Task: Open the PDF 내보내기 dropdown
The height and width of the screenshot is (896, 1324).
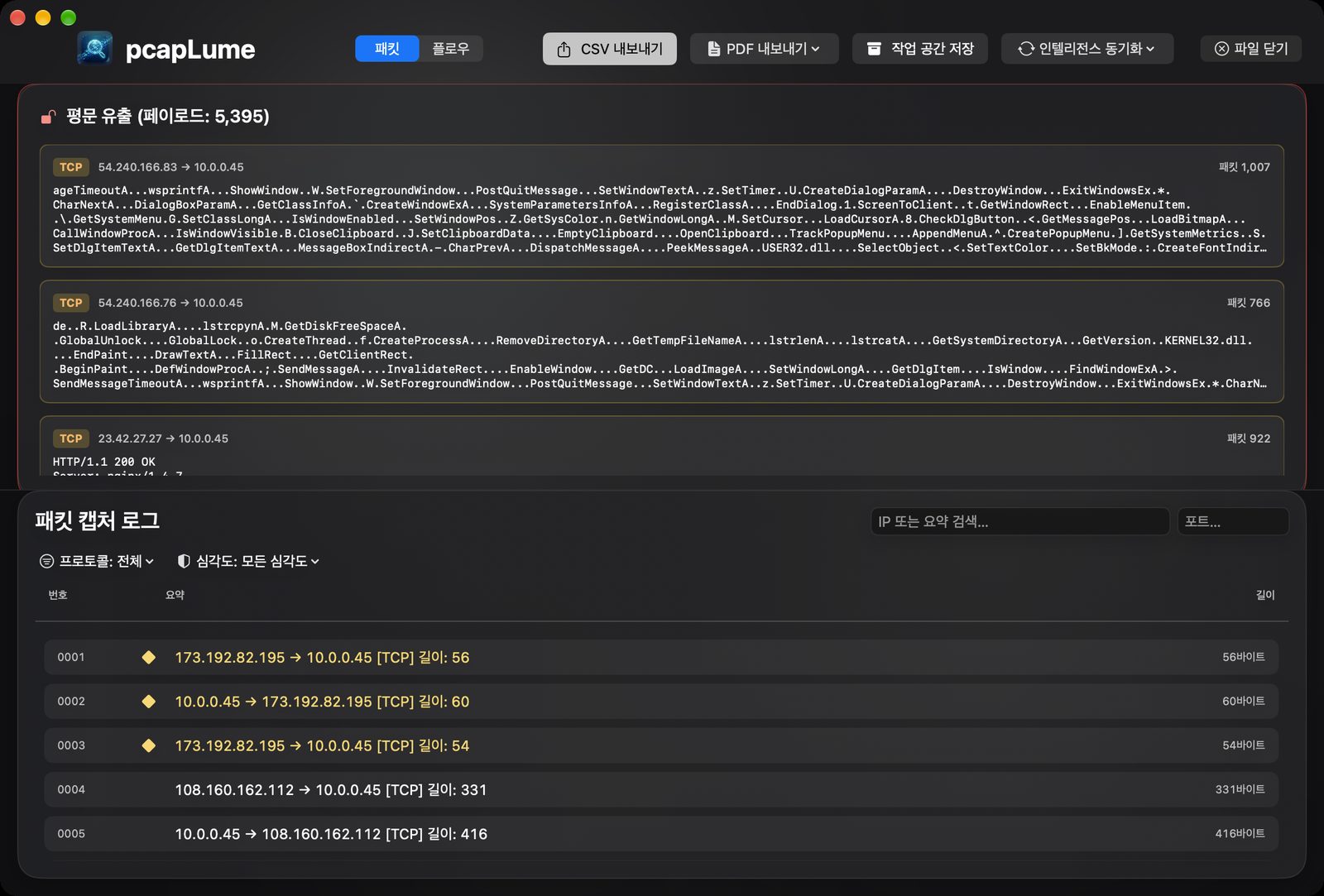Action: [x=765, y=49]
